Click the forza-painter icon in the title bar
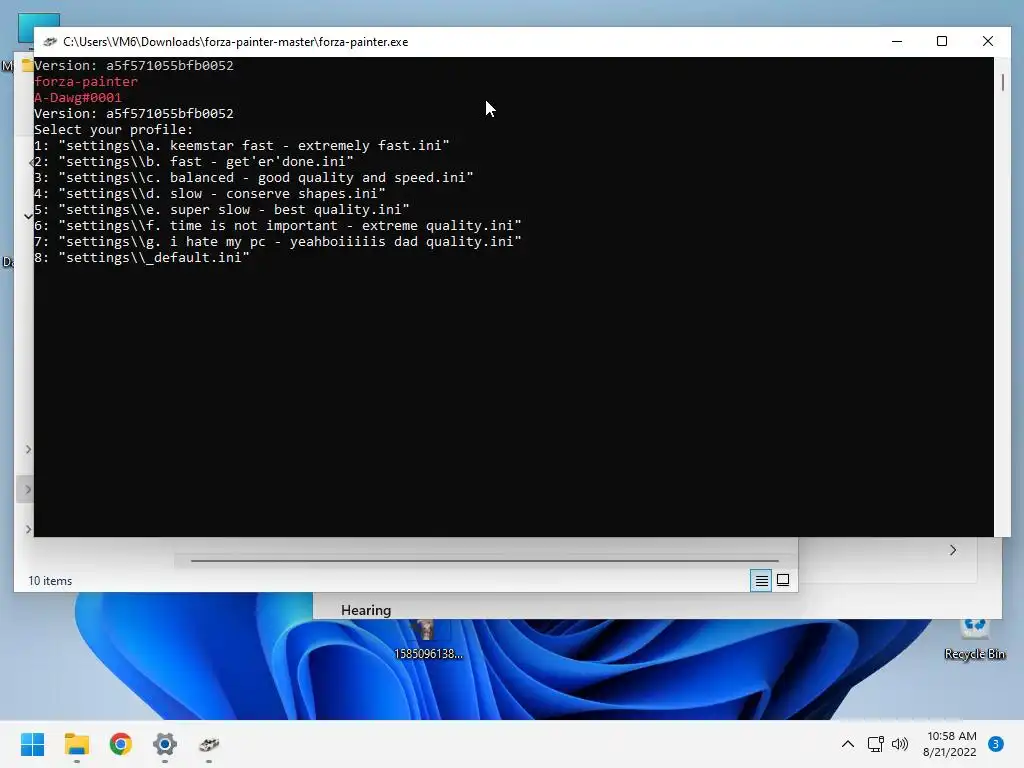This screenshot has height=768, width=1024. click(x=50, y=42)
